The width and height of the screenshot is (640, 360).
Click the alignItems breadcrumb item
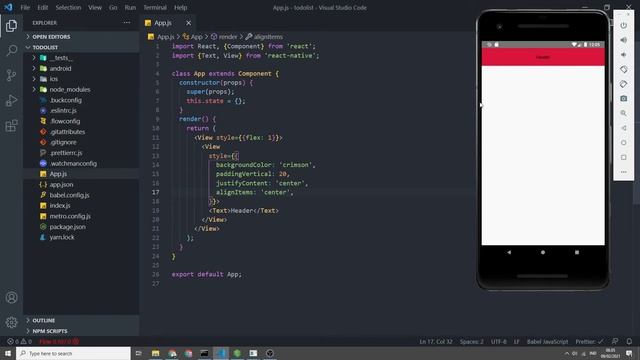coord(264,37)
